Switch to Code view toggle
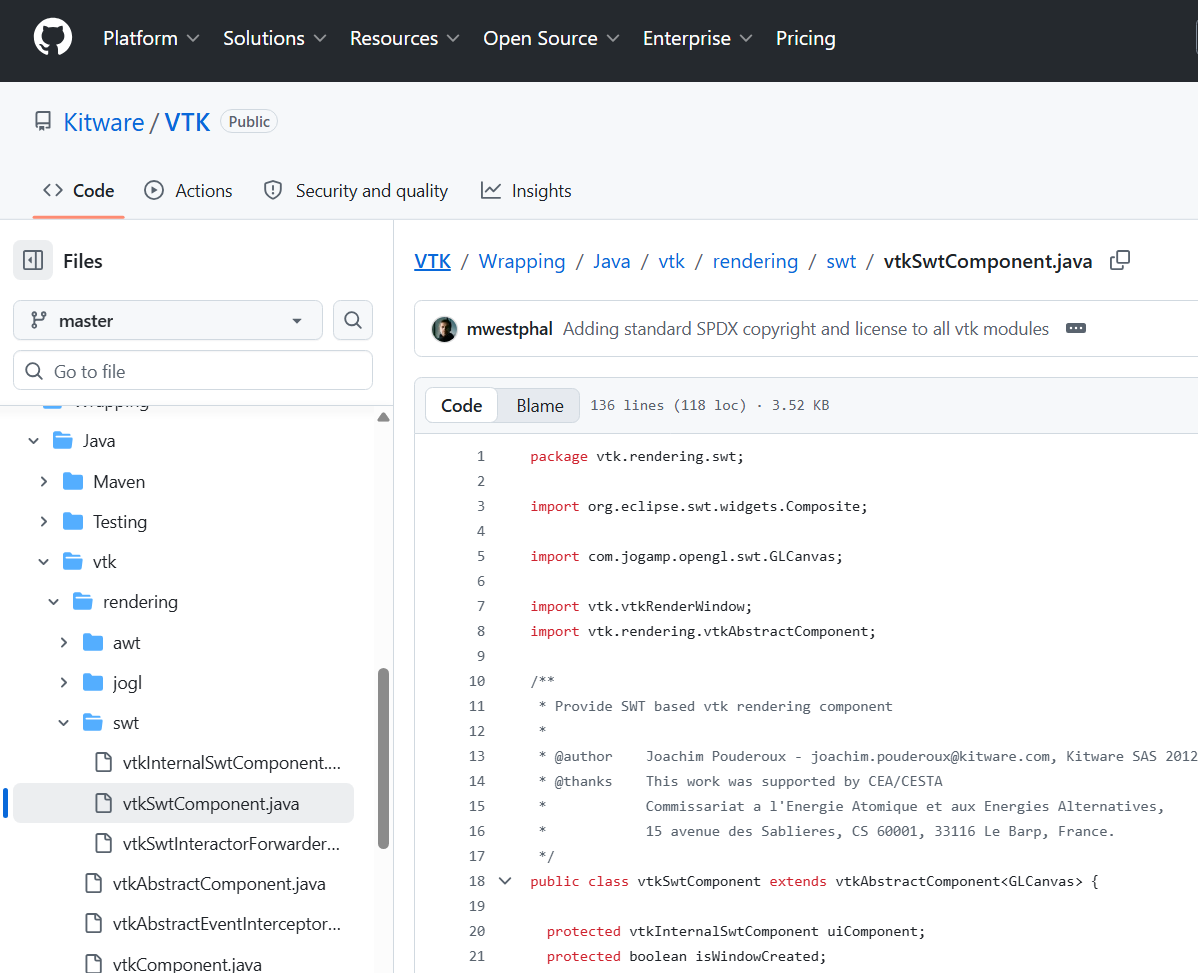The image size is (1198, 973). tap(462, 405)
